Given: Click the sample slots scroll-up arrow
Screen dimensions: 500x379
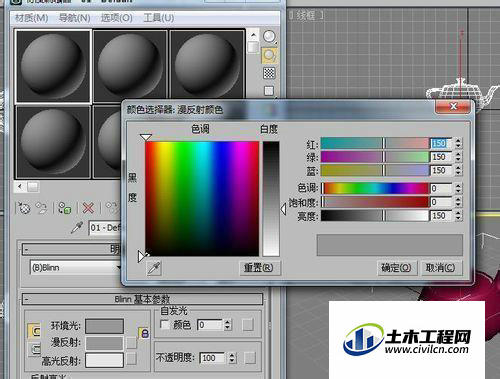Looking at the screenshot, I should click(x=253, y=35).
